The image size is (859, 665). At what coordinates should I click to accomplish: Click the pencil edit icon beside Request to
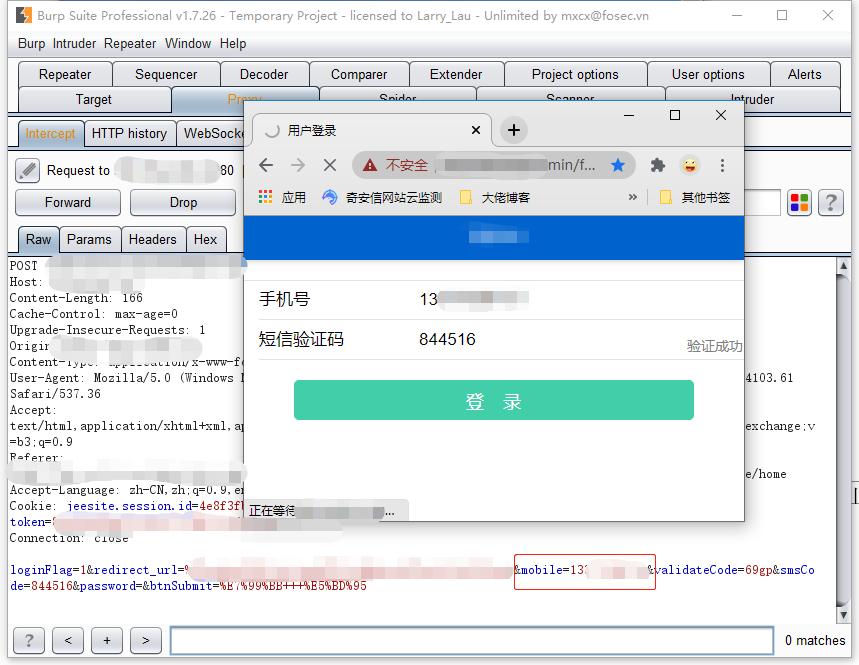27,169
